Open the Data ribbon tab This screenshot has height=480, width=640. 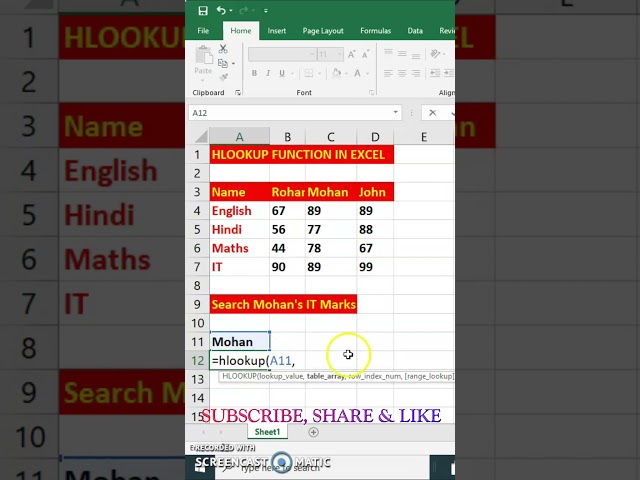coord(415,31)
